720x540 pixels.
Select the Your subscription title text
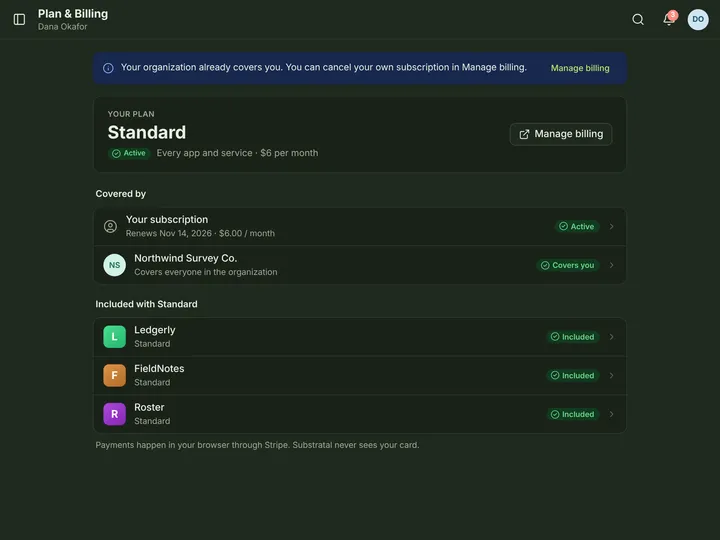click(167, 219)
